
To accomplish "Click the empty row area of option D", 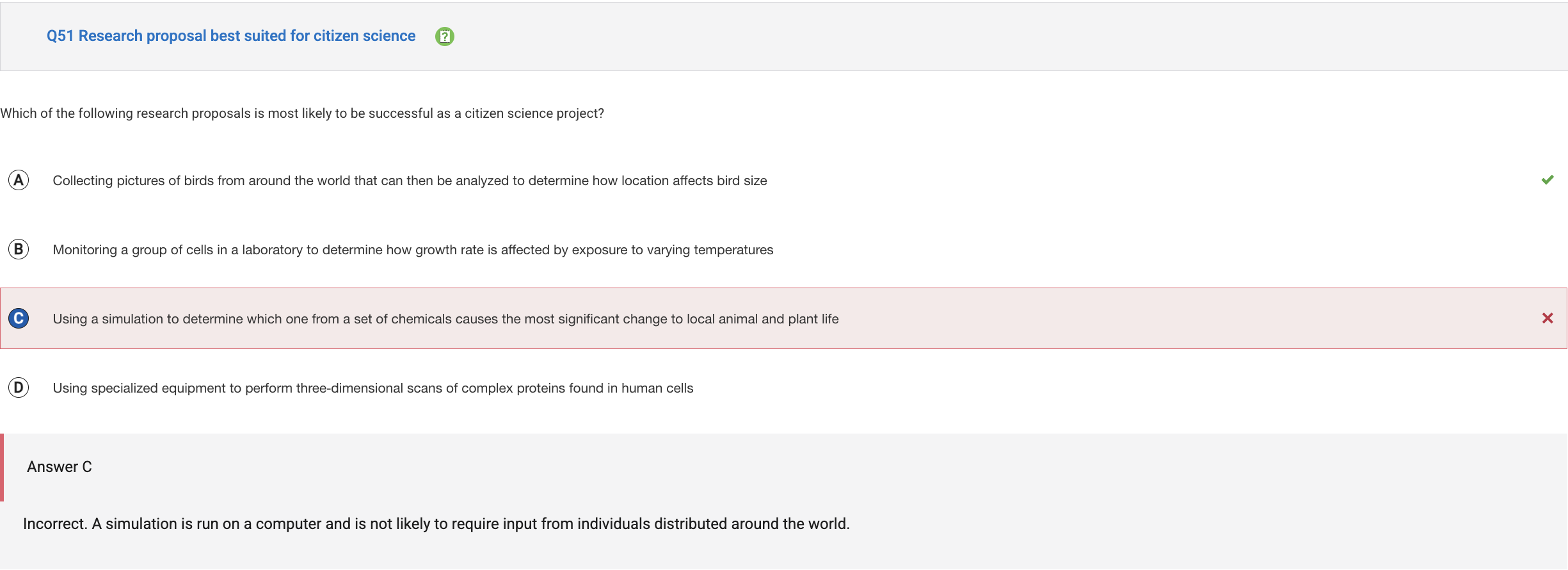I will click(1120, 388).
